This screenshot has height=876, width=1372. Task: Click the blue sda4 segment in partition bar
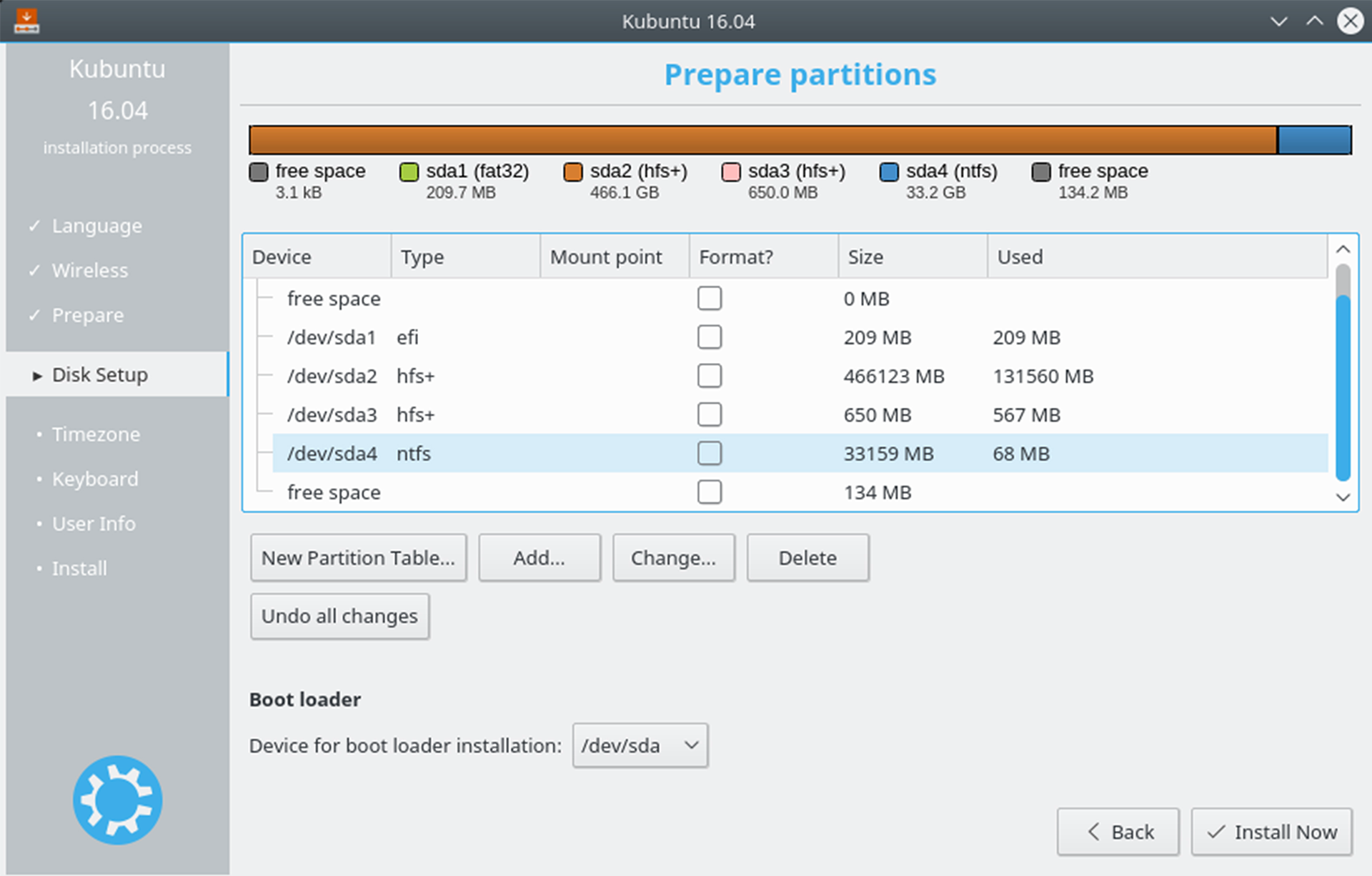click(x=1314, y=140)
